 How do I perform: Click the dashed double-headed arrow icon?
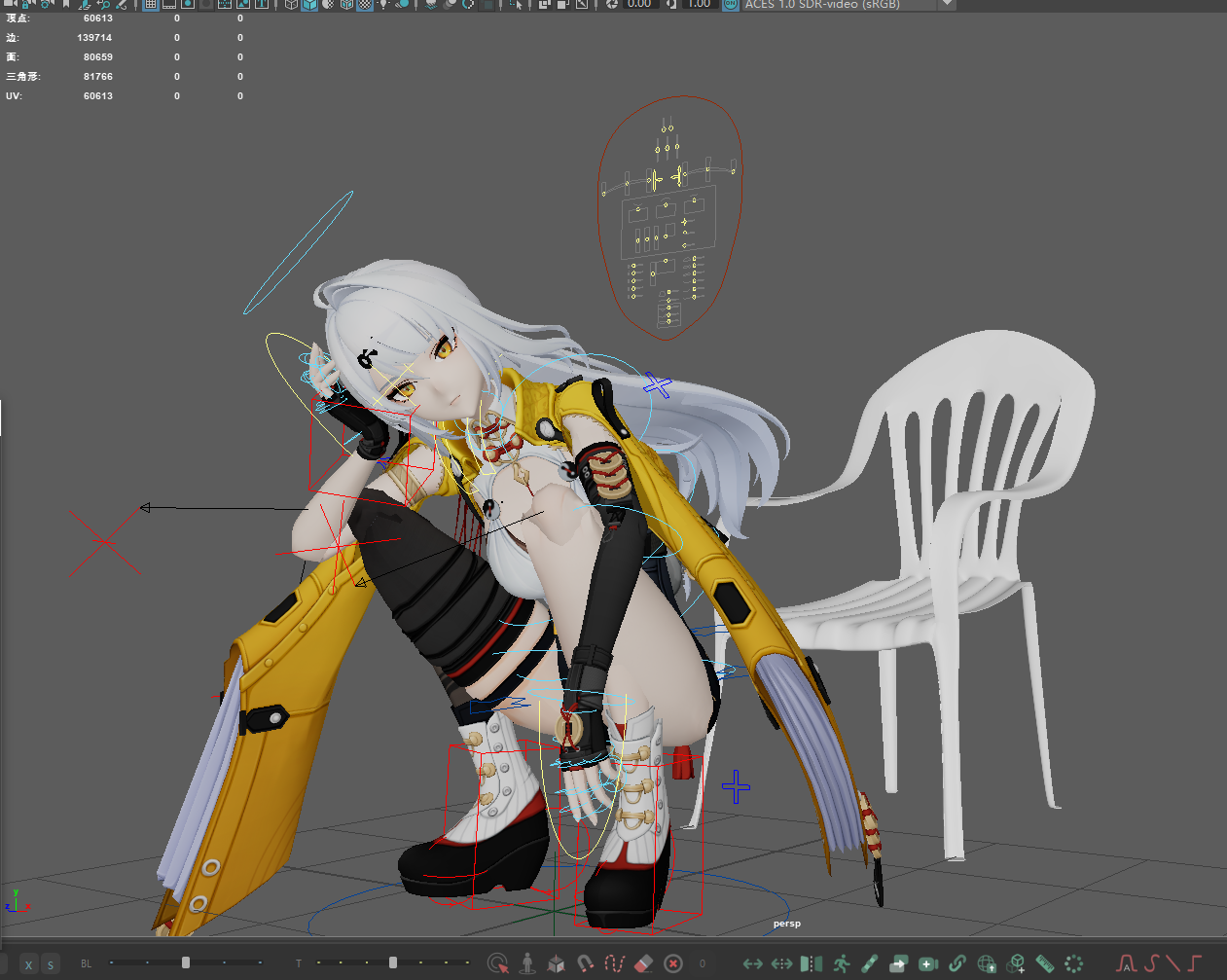pos(782,963)
